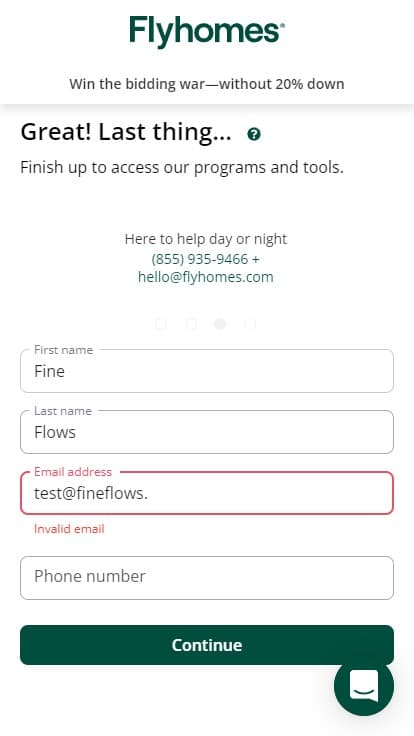Focus the empty Phone number field

(207, 578)
